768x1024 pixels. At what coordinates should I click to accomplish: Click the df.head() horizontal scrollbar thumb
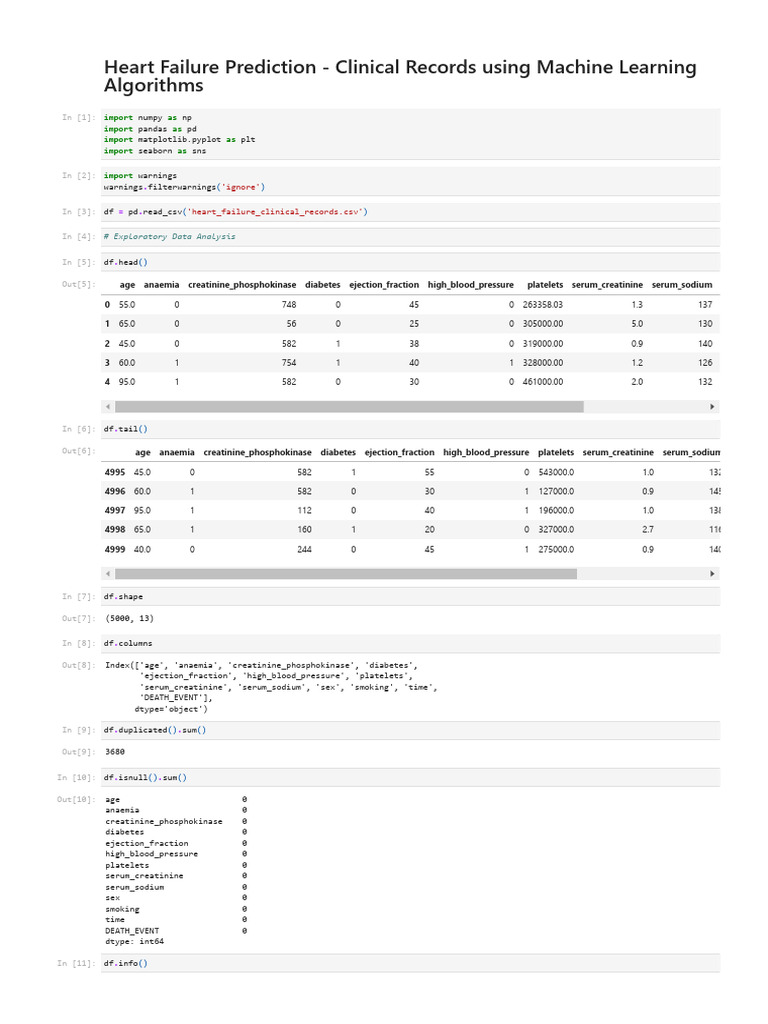349,407
